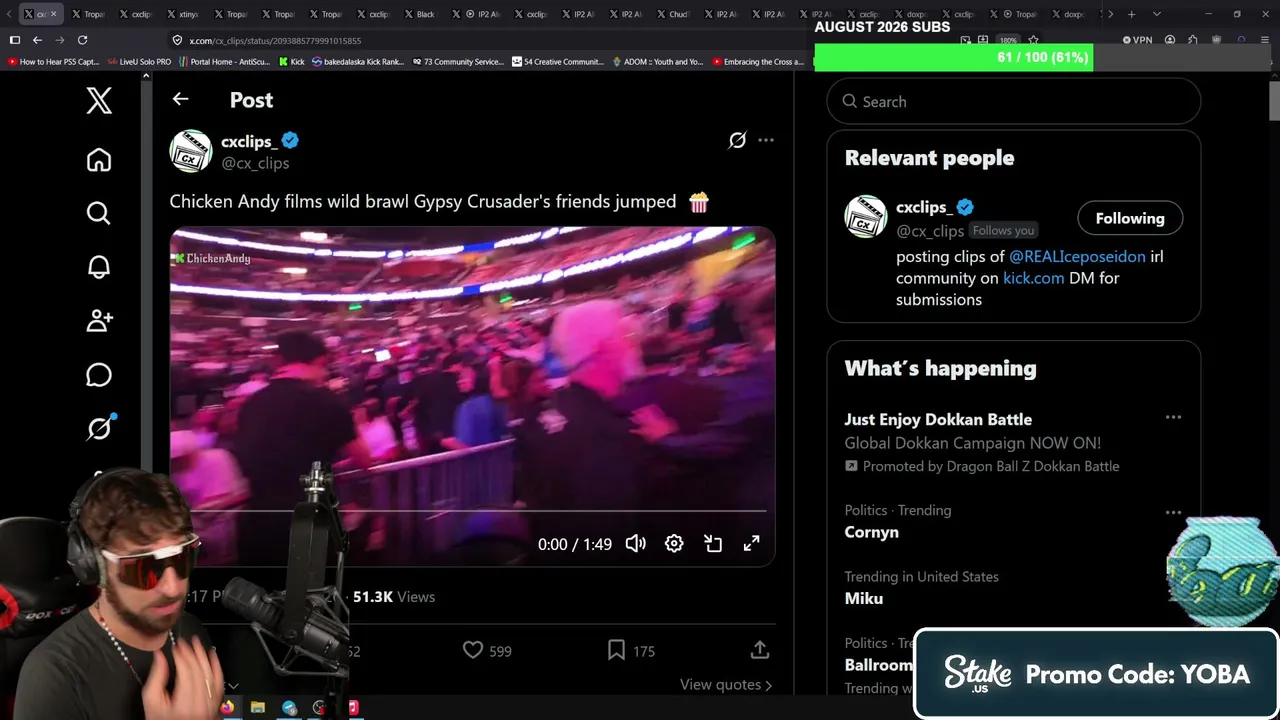Open the Kick bookmark
This screenshot has width=1280, height=720.
(291, 62)
